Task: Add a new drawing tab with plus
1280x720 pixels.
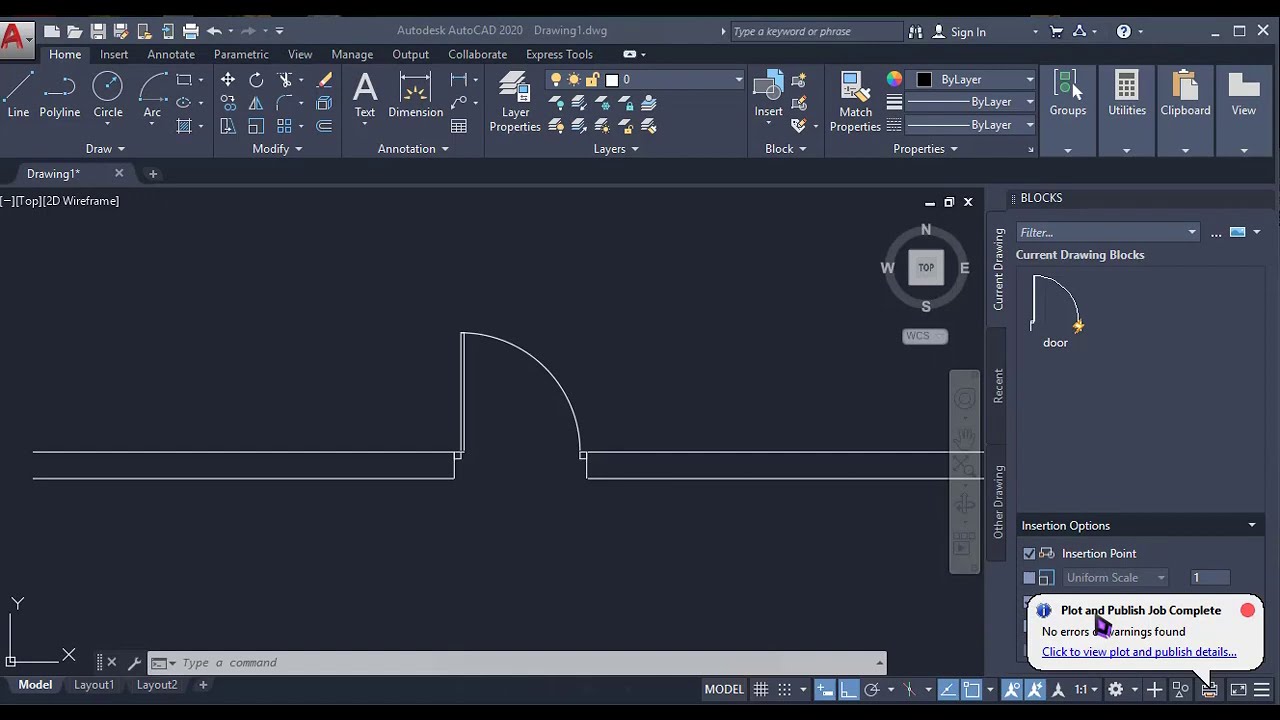Action: [153, 174]
